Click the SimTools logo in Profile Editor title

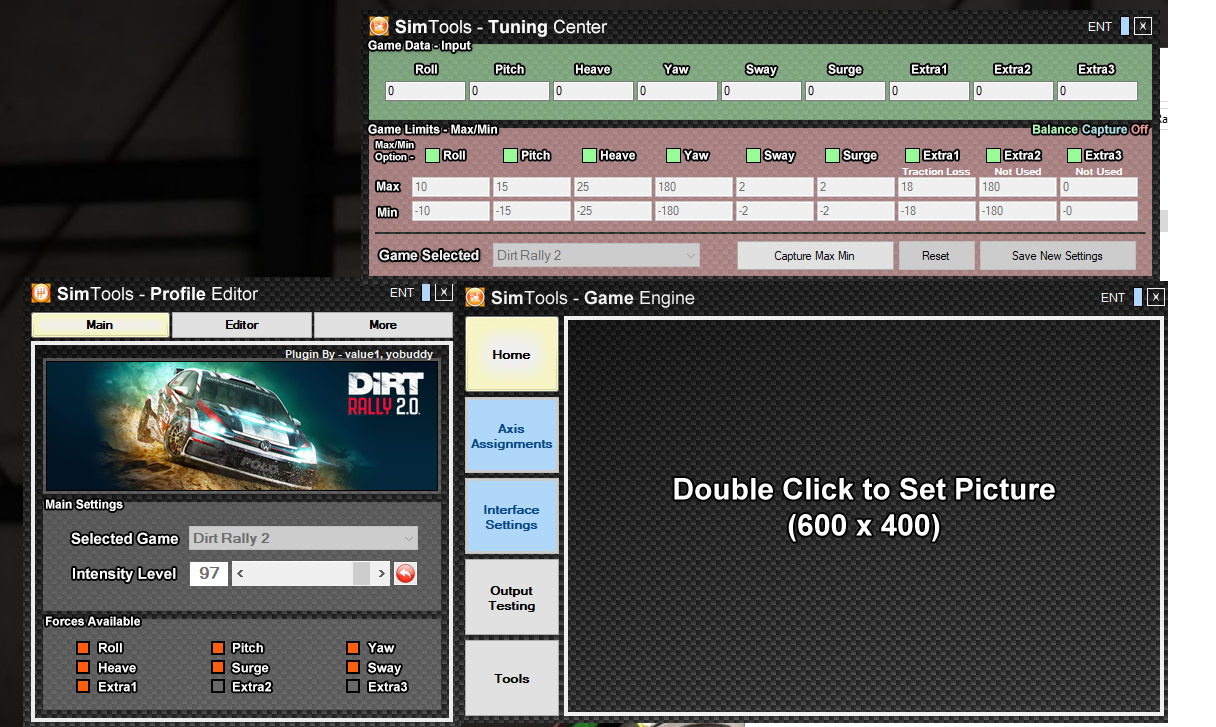coord(41,293)
